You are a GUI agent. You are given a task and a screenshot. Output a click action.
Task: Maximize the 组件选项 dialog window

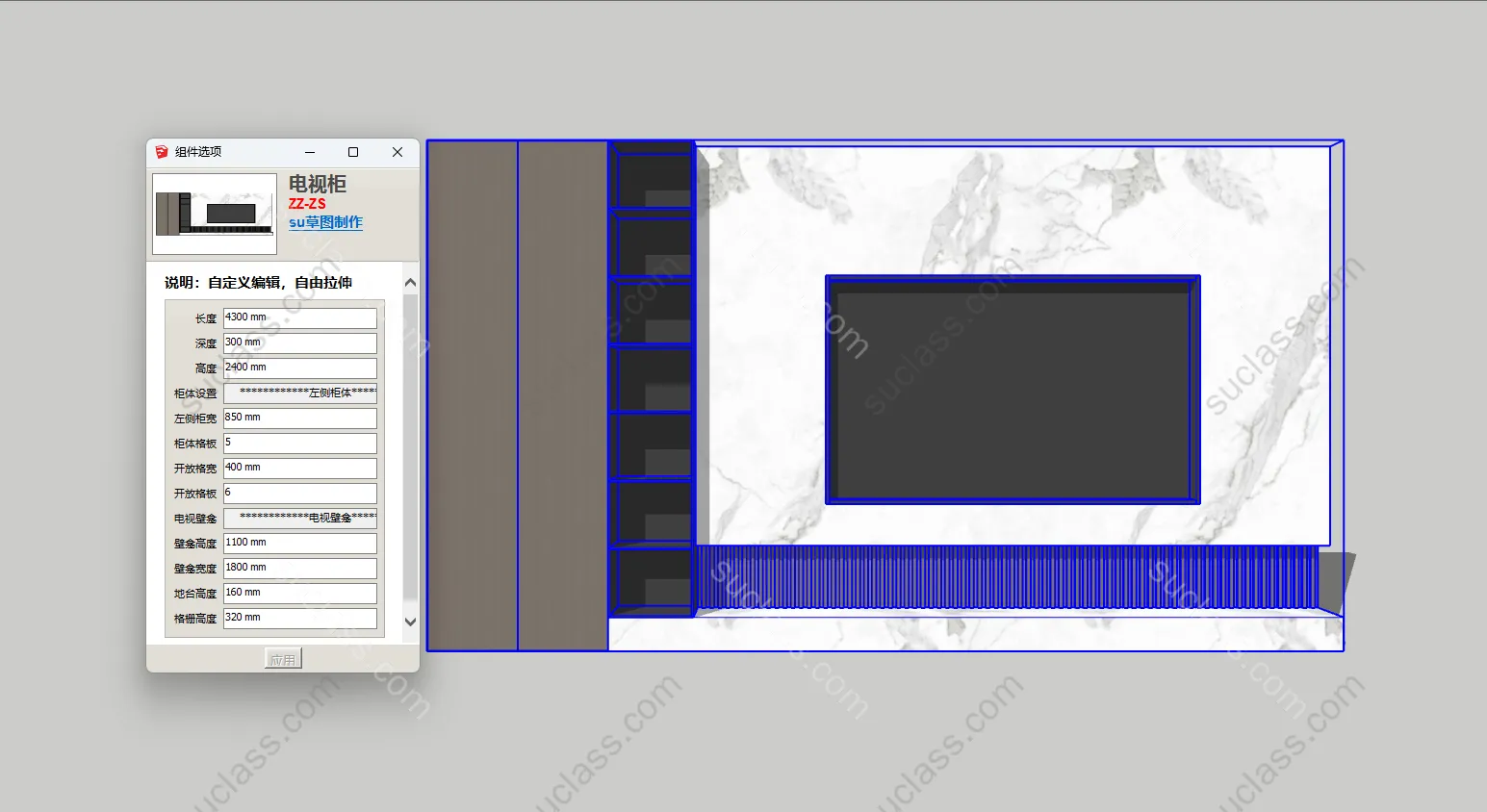coord(353,152)
